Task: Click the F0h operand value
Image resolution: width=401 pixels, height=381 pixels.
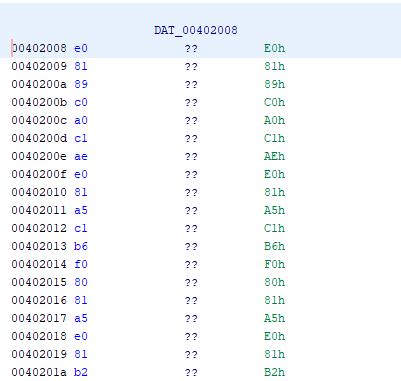Action: [x=274, y=264]
